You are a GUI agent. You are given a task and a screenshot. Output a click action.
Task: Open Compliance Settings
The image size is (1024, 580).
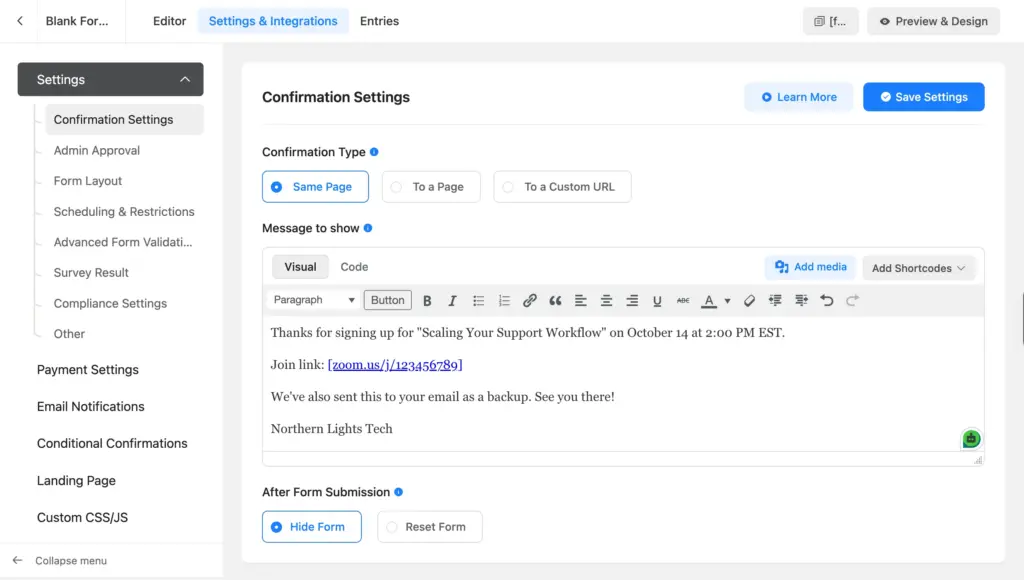110,303
